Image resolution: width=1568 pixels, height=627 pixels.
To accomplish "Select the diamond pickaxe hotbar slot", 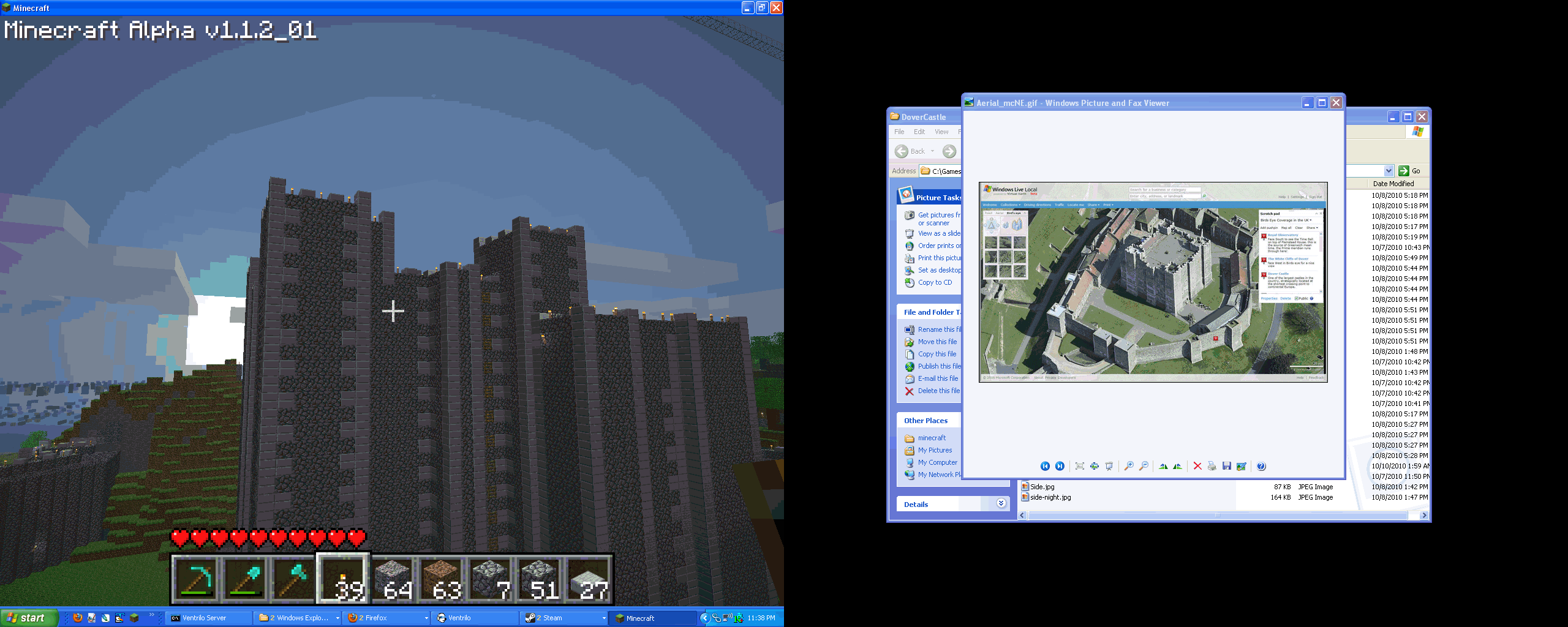I will coord(196,579).
